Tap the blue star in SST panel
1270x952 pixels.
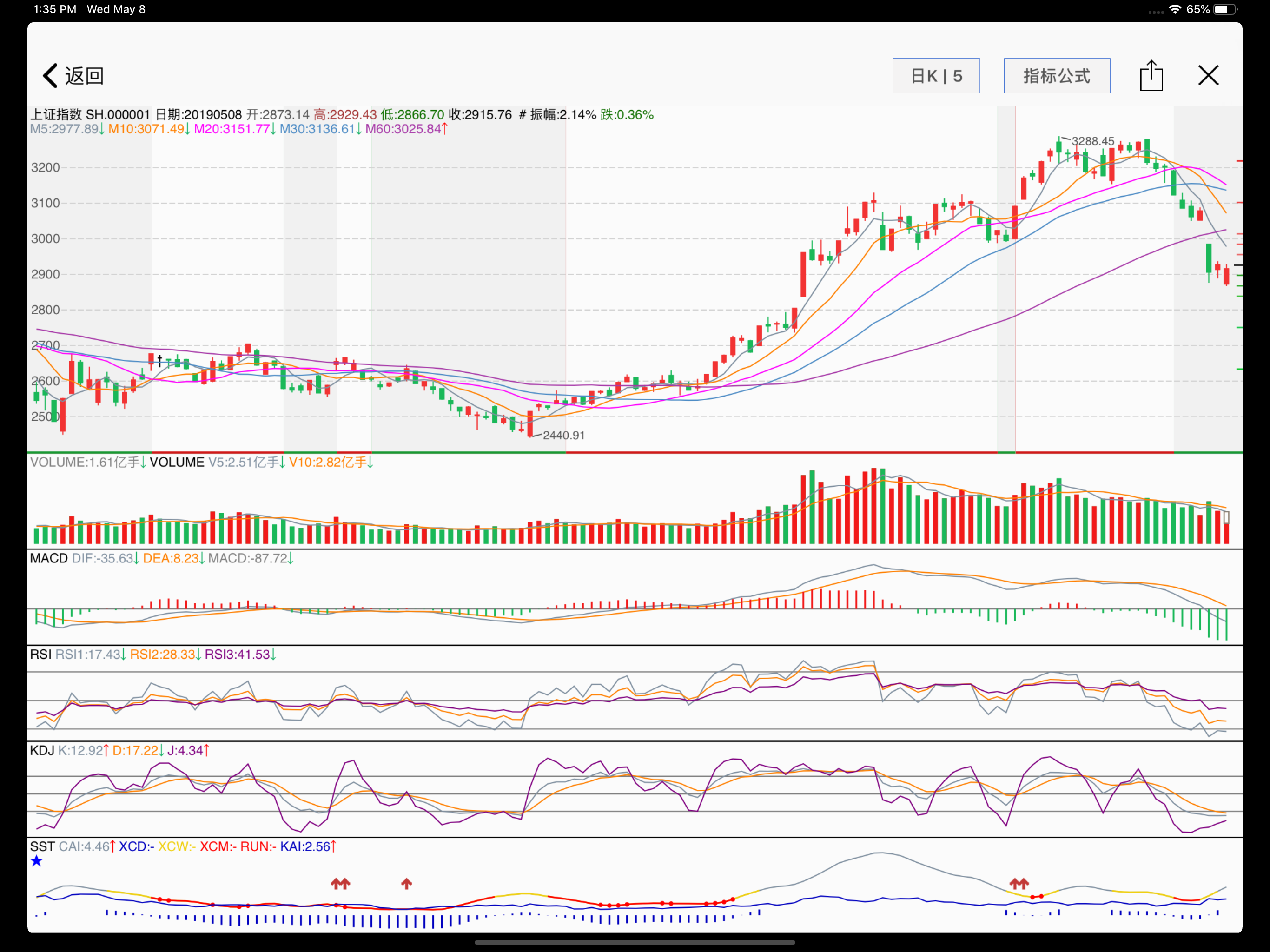pyautogui.click(x=37, y=861)
